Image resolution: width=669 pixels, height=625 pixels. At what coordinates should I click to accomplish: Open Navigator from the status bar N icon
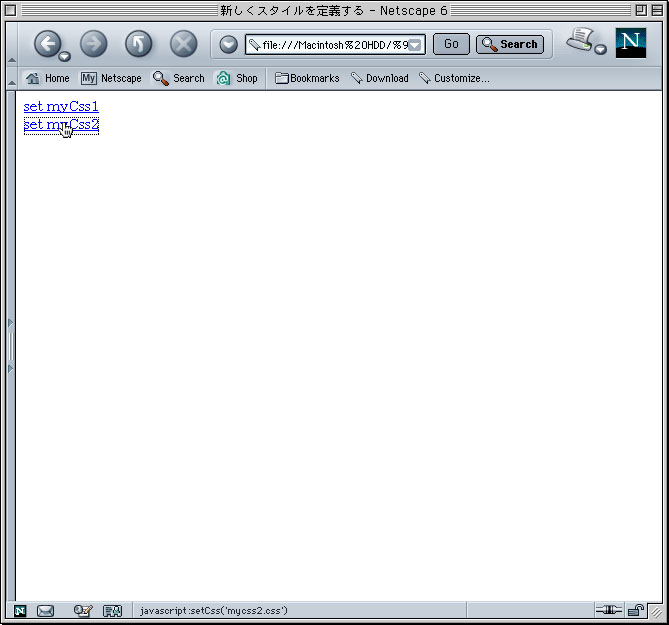20,611
